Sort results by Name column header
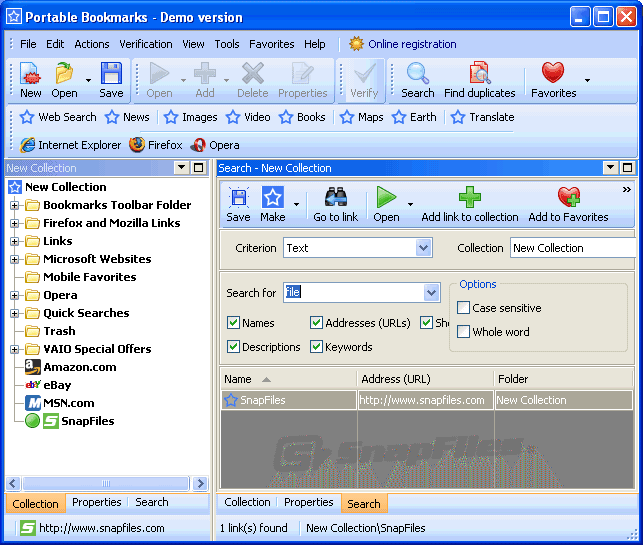 pyautogui.click(x=289, y=379)
